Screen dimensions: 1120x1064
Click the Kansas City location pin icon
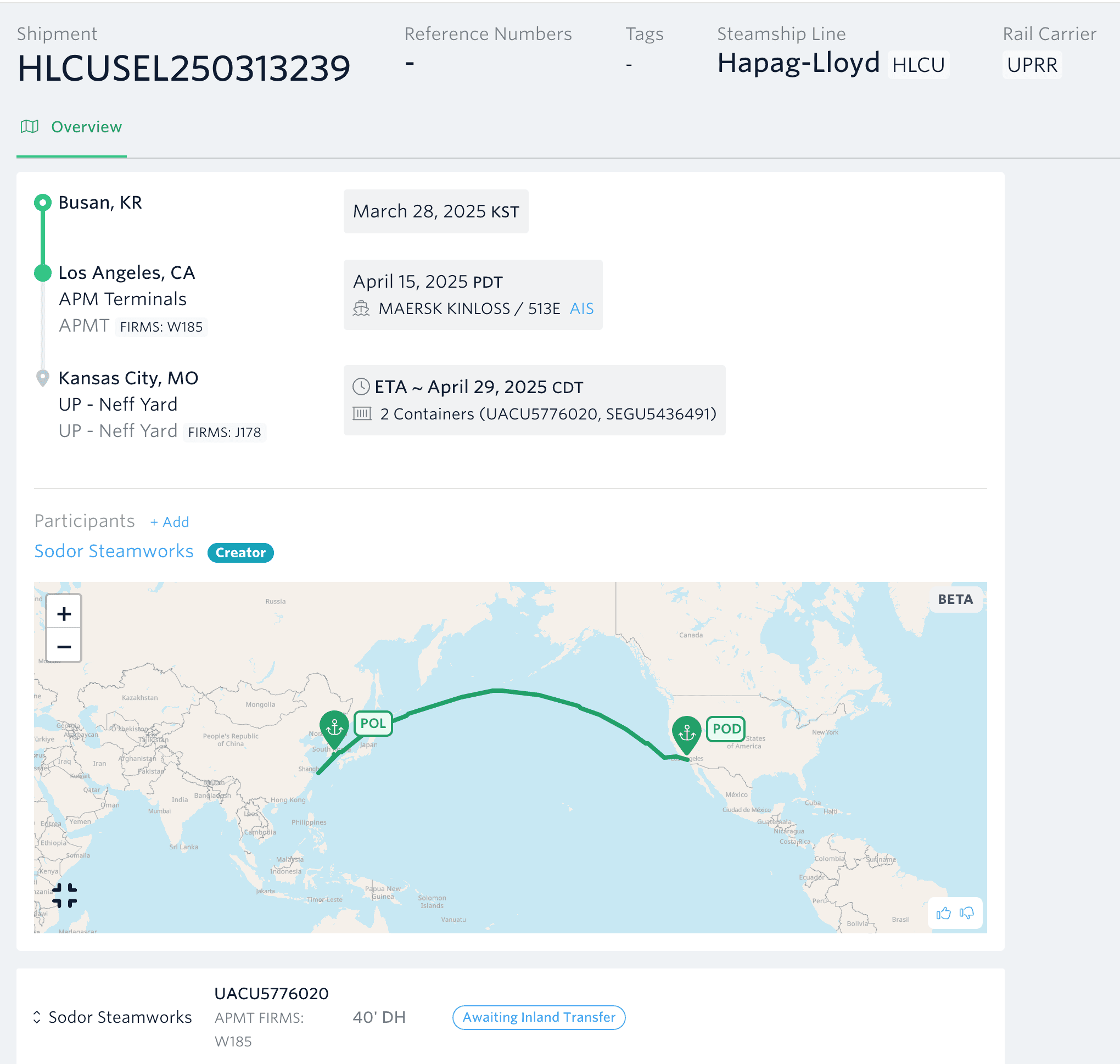point(42,378)
